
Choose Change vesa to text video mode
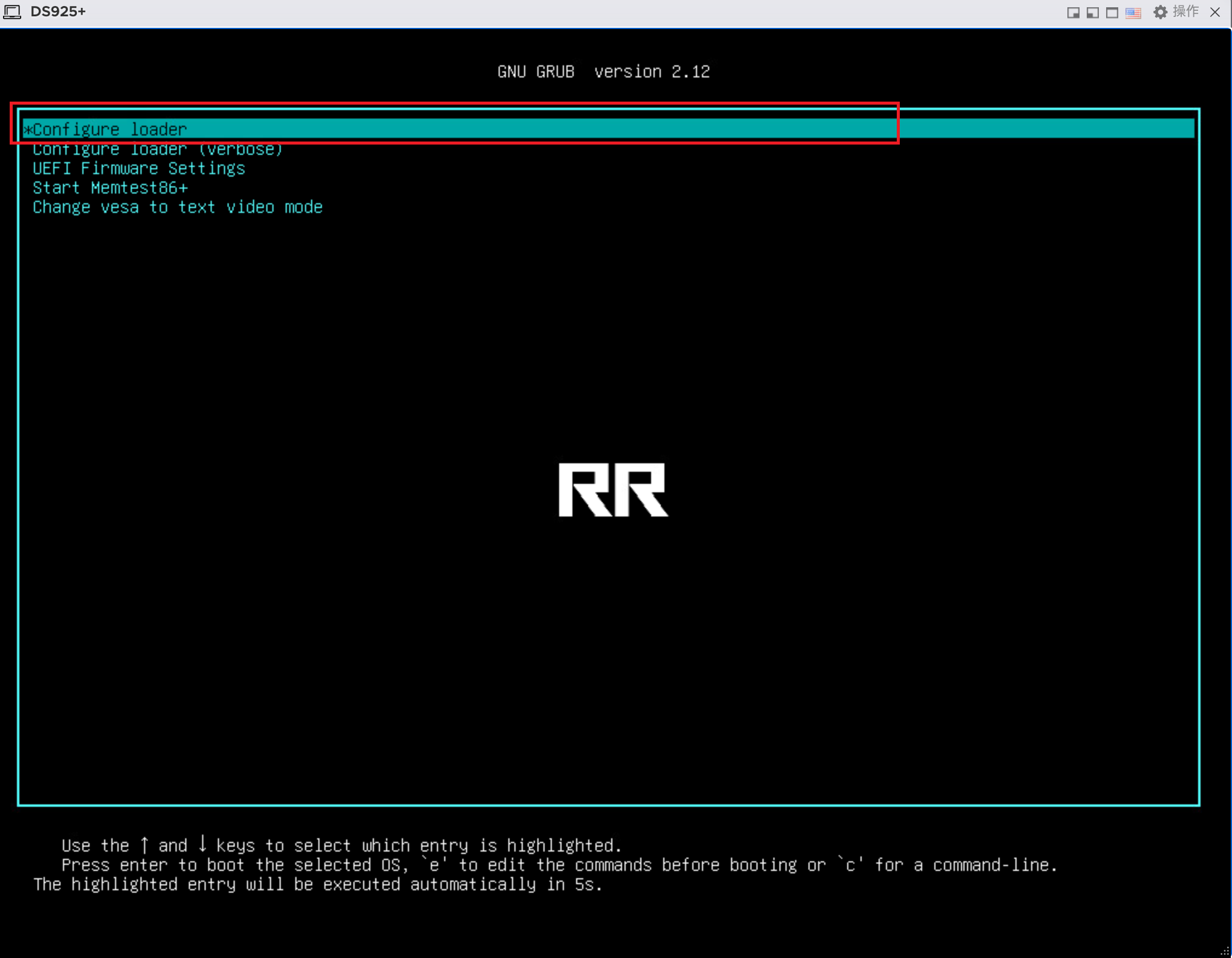coord(177,207)
